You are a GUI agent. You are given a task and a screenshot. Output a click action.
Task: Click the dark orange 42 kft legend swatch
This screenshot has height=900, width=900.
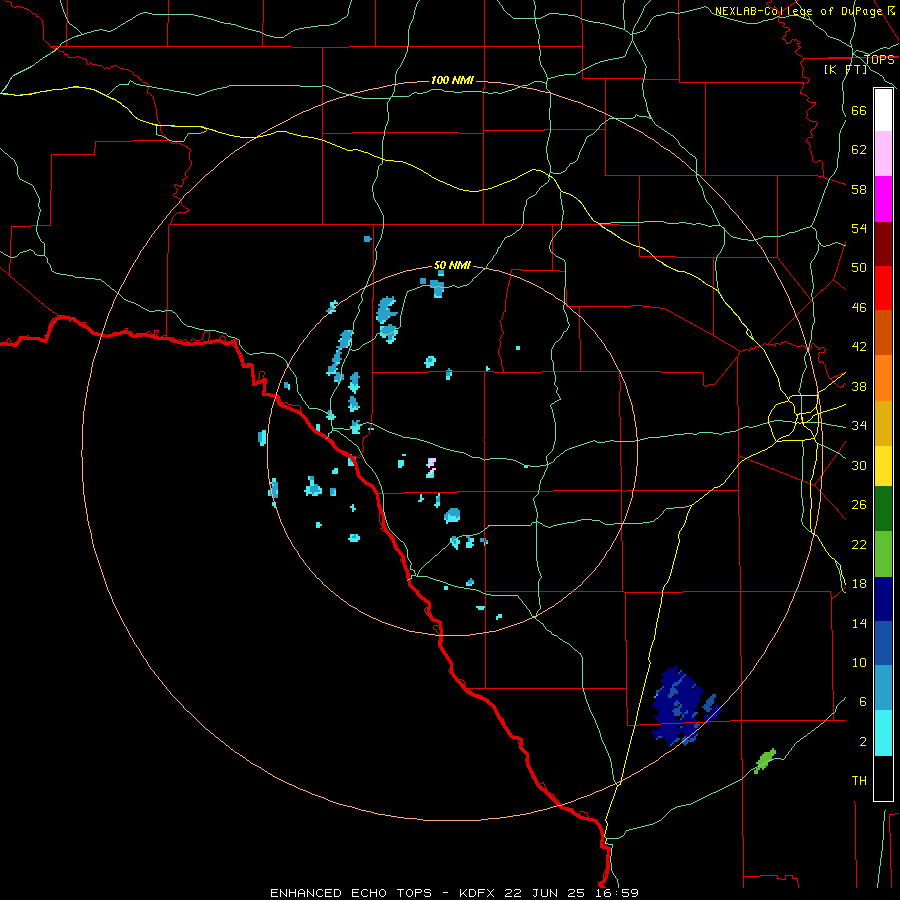(883, 333)
